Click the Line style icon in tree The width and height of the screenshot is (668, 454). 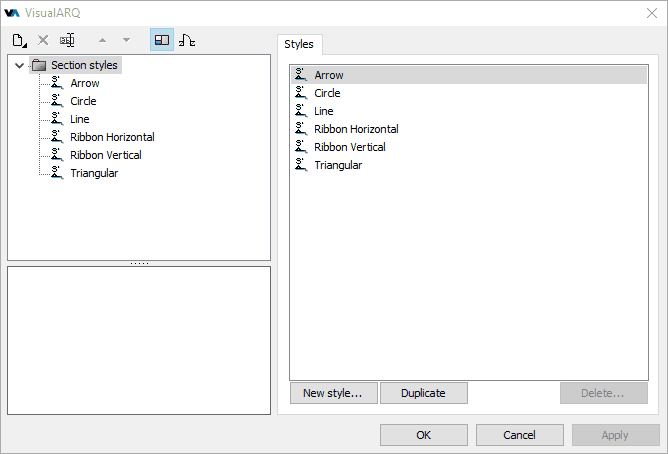point(57,118)
